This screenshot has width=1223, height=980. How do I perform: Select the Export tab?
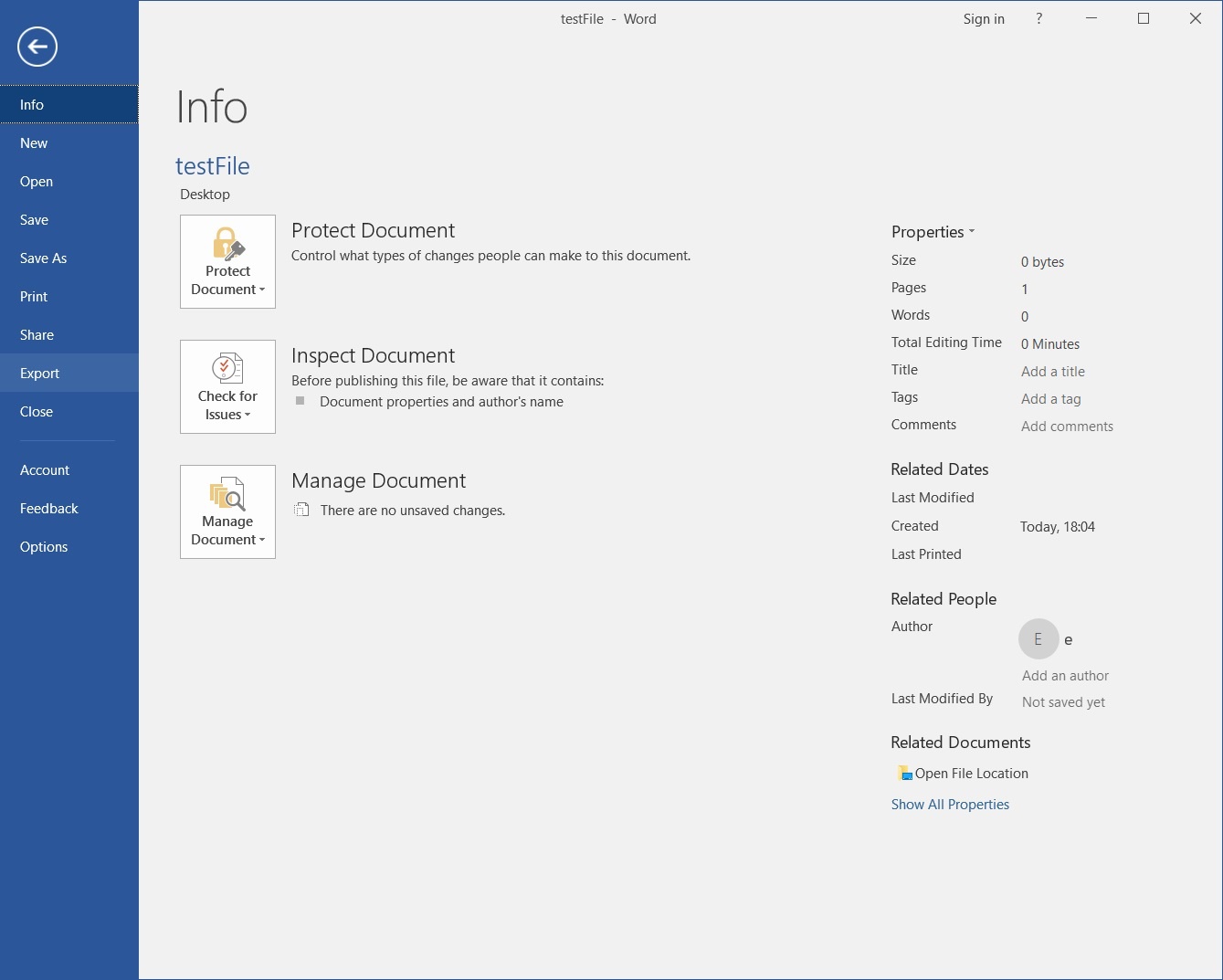[x=69, y=373]
